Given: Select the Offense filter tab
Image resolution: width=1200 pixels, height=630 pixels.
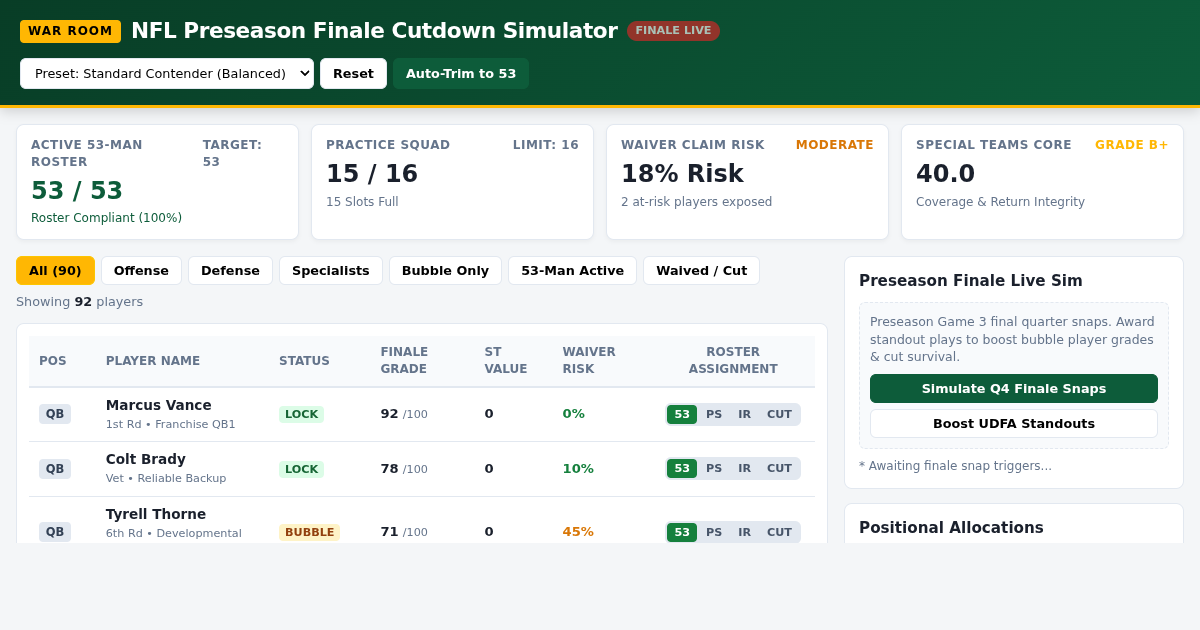Looking at the screenshot, I should 141,270.
